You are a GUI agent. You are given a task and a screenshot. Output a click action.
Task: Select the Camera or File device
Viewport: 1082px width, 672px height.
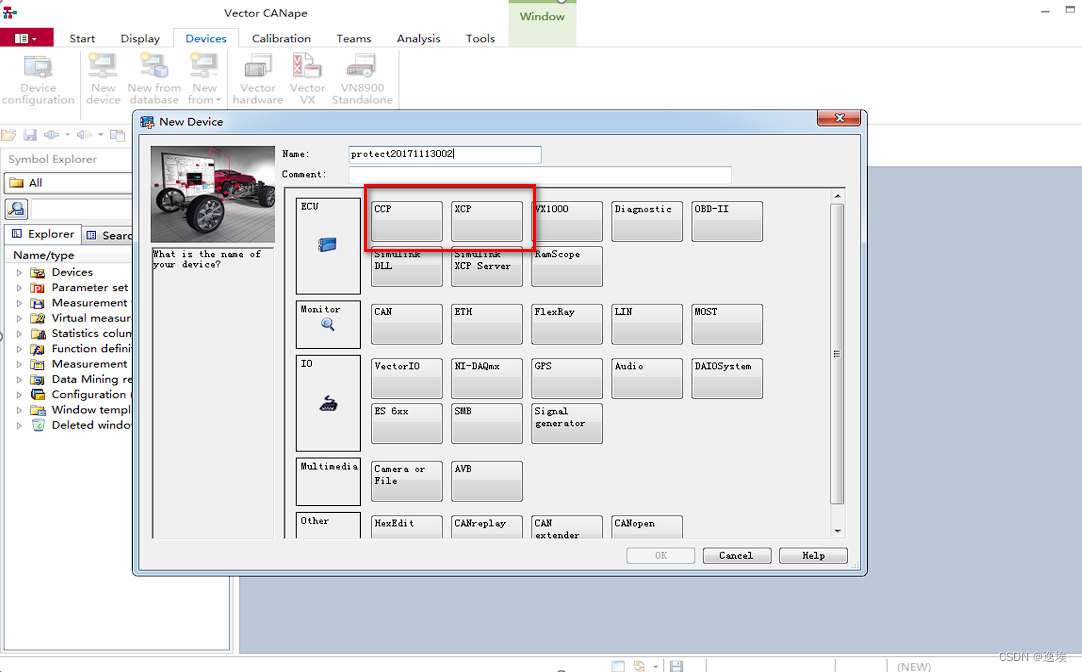pyautogui.click(x=406, y=481)
